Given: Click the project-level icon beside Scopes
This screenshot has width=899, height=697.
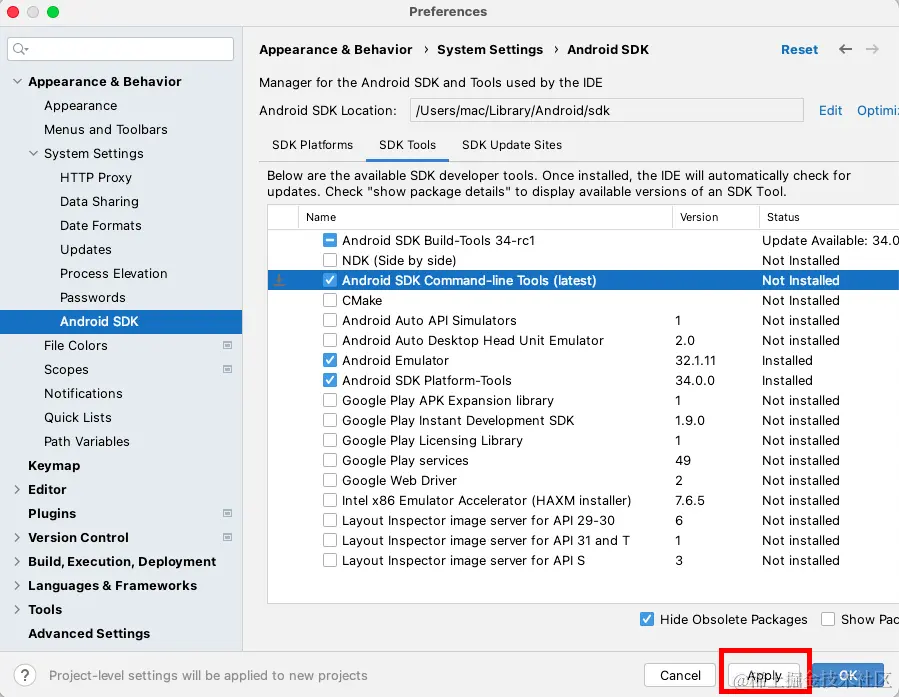Looking at the screenshot, I should (227, 369).
